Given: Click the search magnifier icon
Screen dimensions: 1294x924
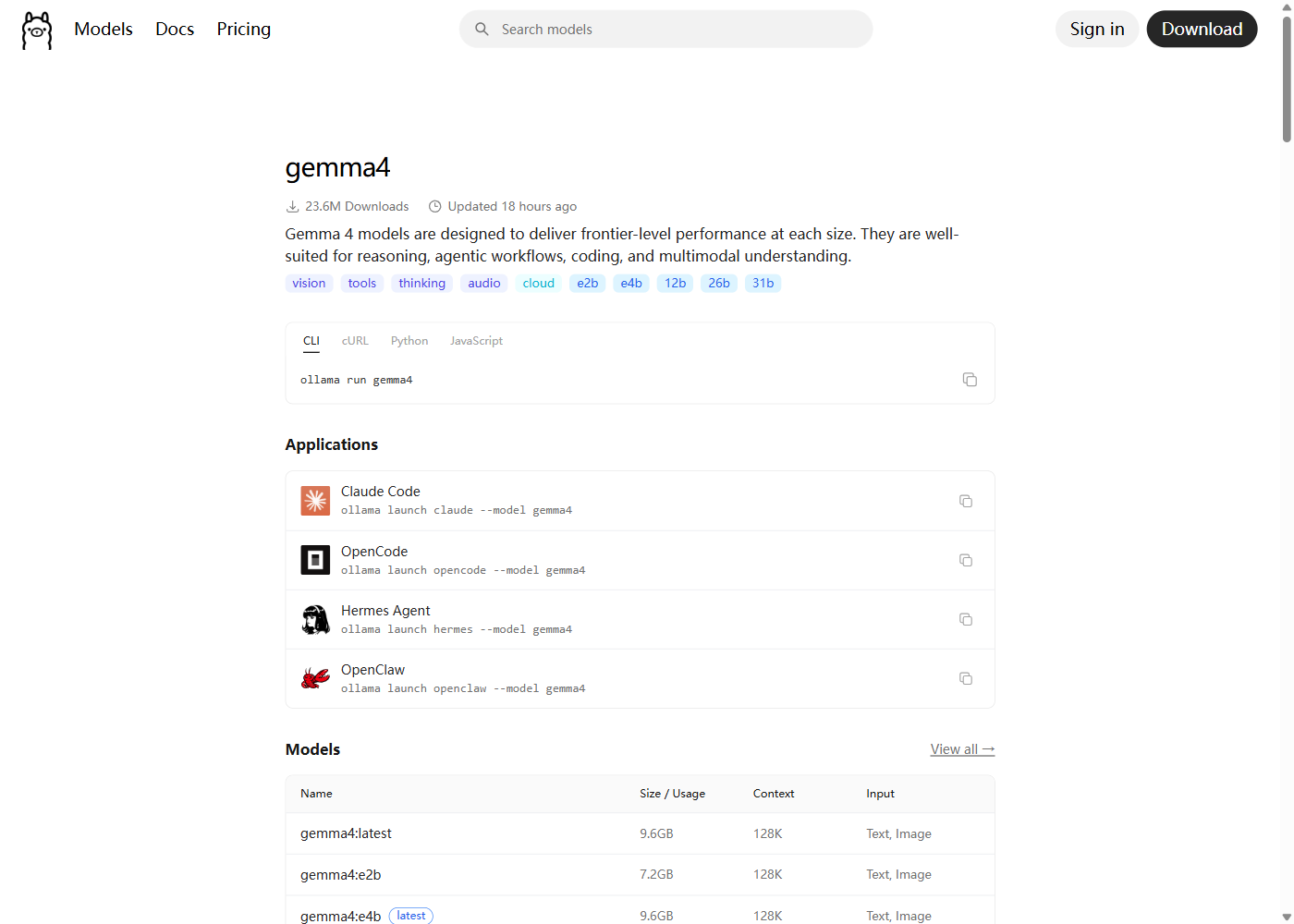Looking at the screenshot, I should coord(482,30).
